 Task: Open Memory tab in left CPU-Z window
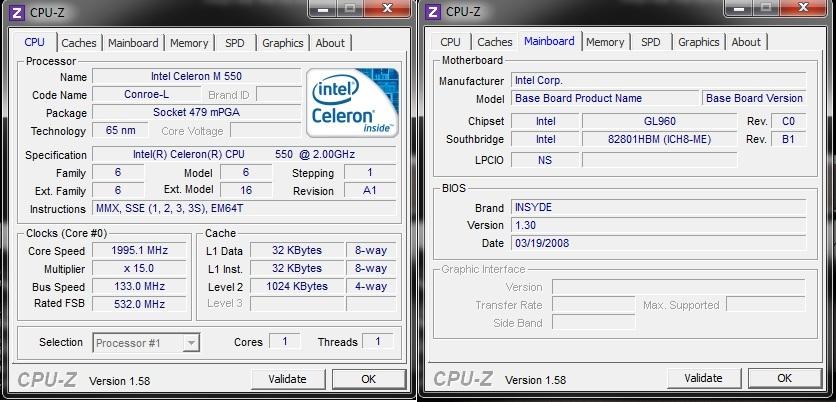[189, 43]
